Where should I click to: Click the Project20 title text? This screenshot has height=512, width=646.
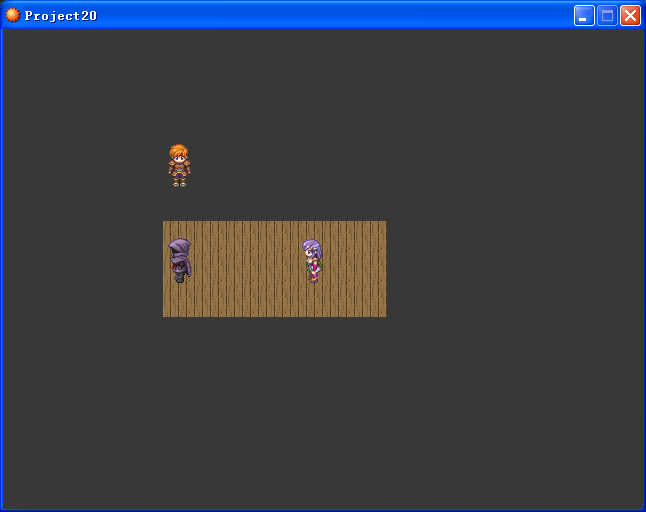(x=61, y=16)
